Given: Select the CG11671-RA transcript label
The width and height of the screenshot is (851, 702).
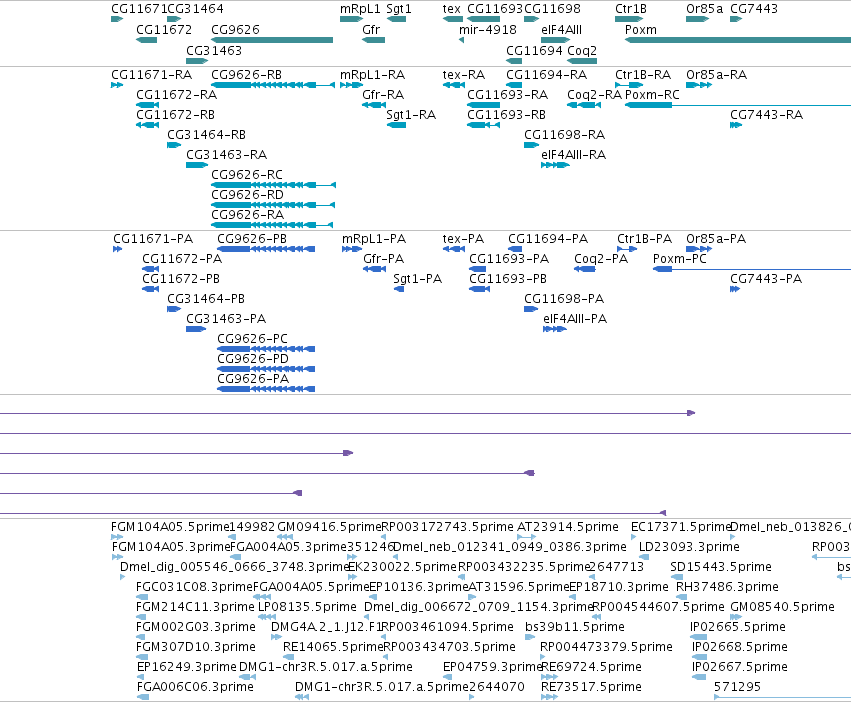Looking at the screenshot, I should pos(151,74).
